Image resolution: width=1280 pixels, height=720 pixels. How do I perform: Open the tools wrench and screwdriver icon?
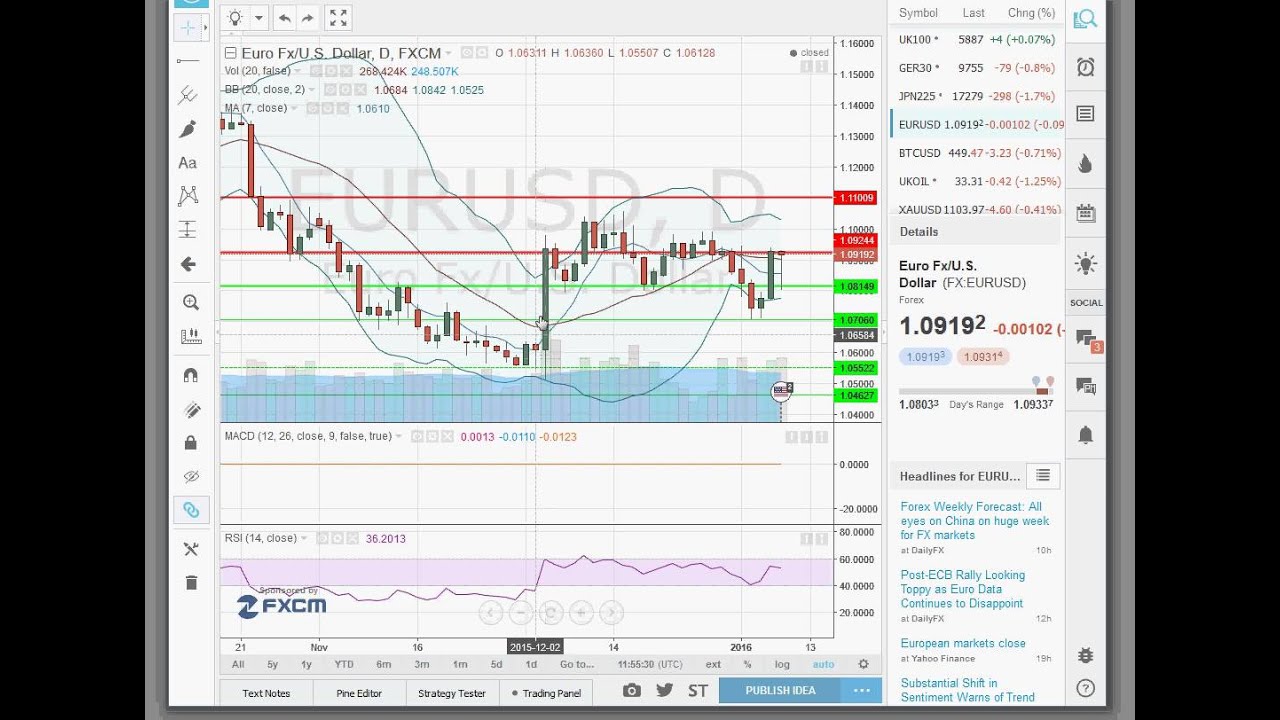(x=190, y=549)
